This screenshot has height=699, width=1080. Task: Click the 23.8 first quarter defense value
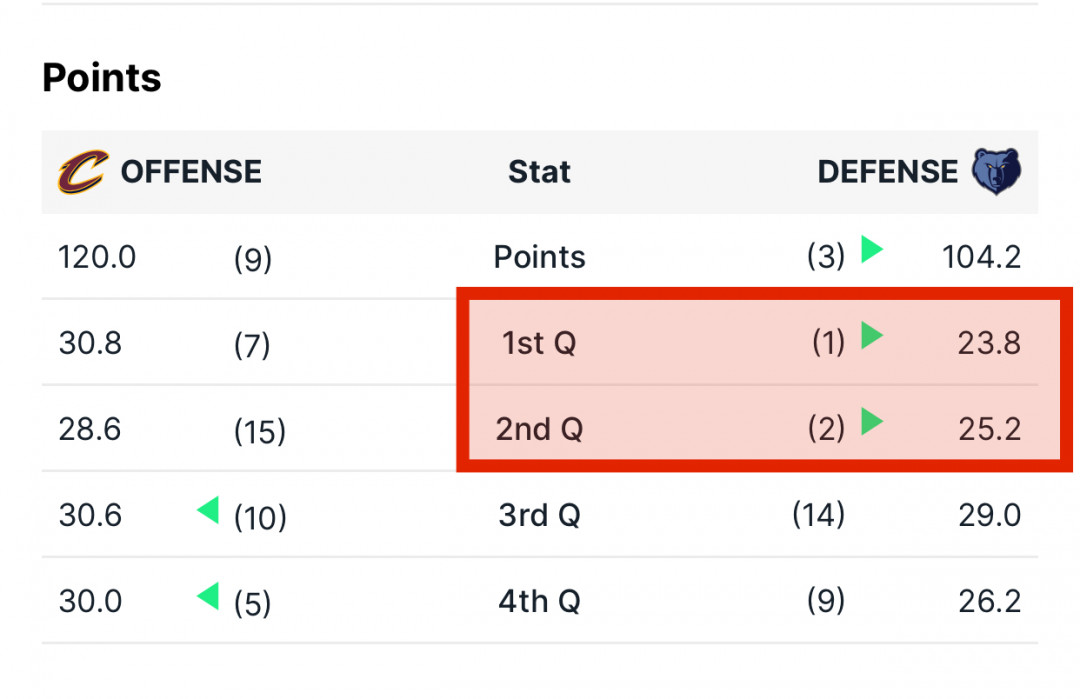tap(989, 343)
